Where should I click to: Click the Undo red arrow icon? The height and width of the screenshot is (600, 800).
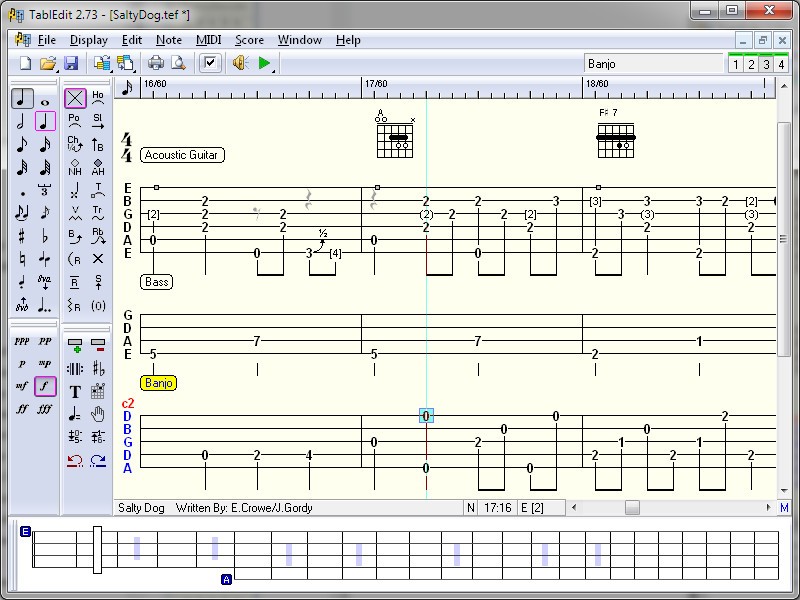[75, 461]
